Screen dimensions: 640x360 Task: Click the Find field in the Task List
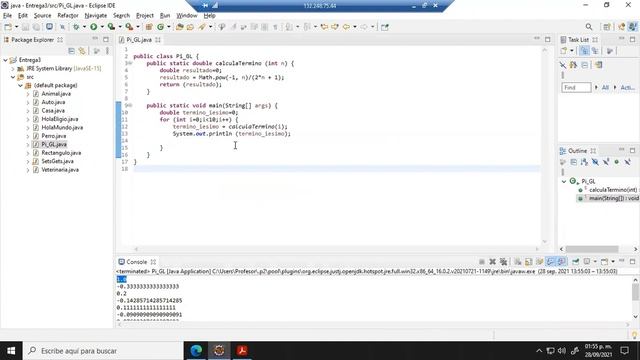click(576, 87)
